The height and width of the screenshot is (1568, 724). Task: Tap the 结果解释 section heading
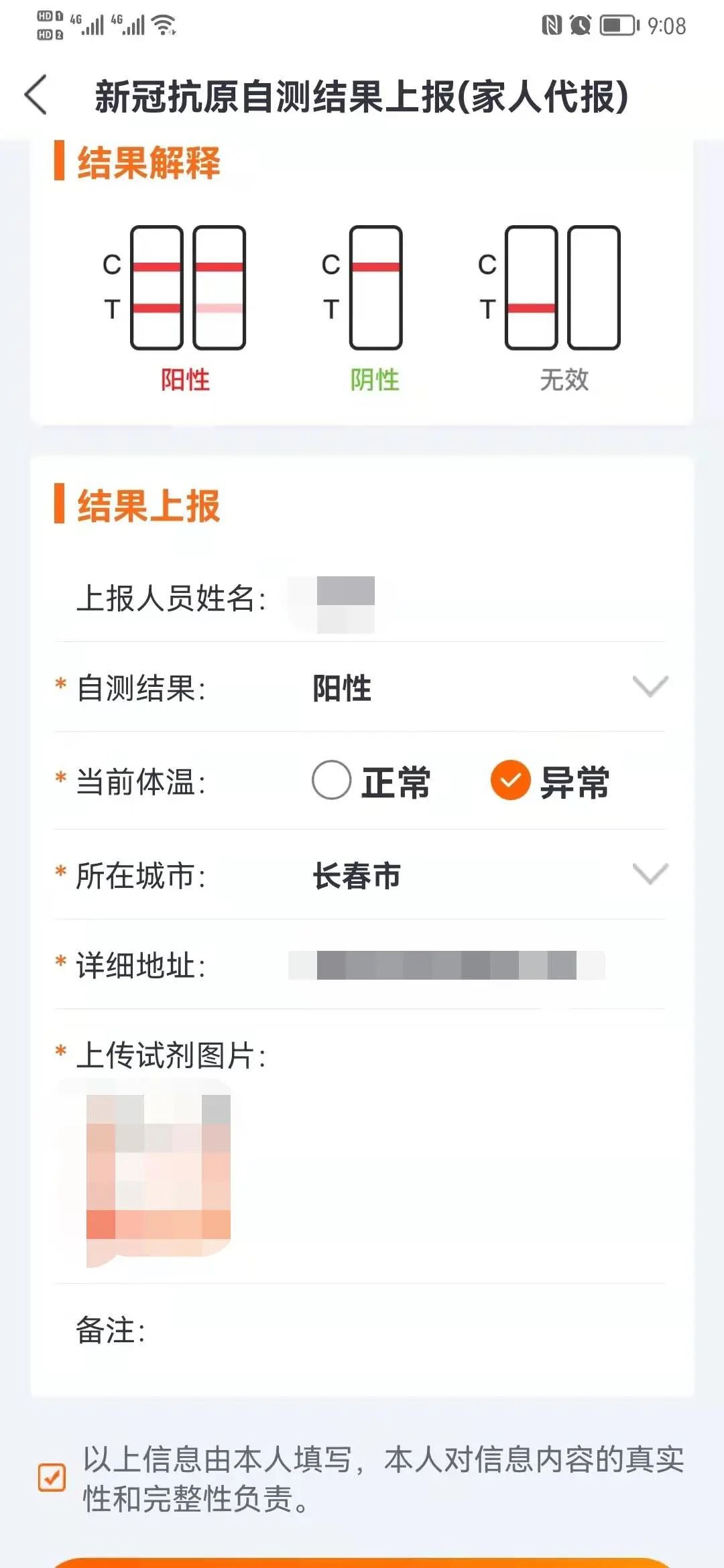tap(149, 162)
